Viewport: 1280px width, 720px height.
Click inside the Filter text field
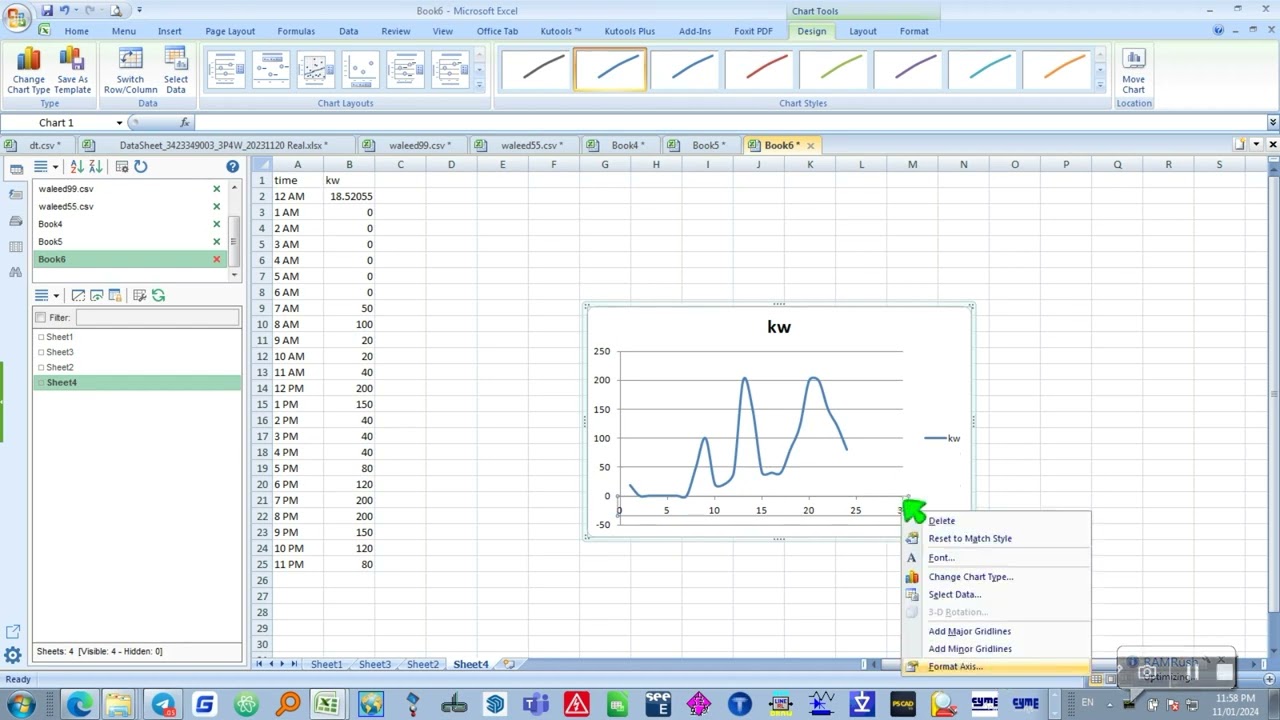(x=157, y=318)
